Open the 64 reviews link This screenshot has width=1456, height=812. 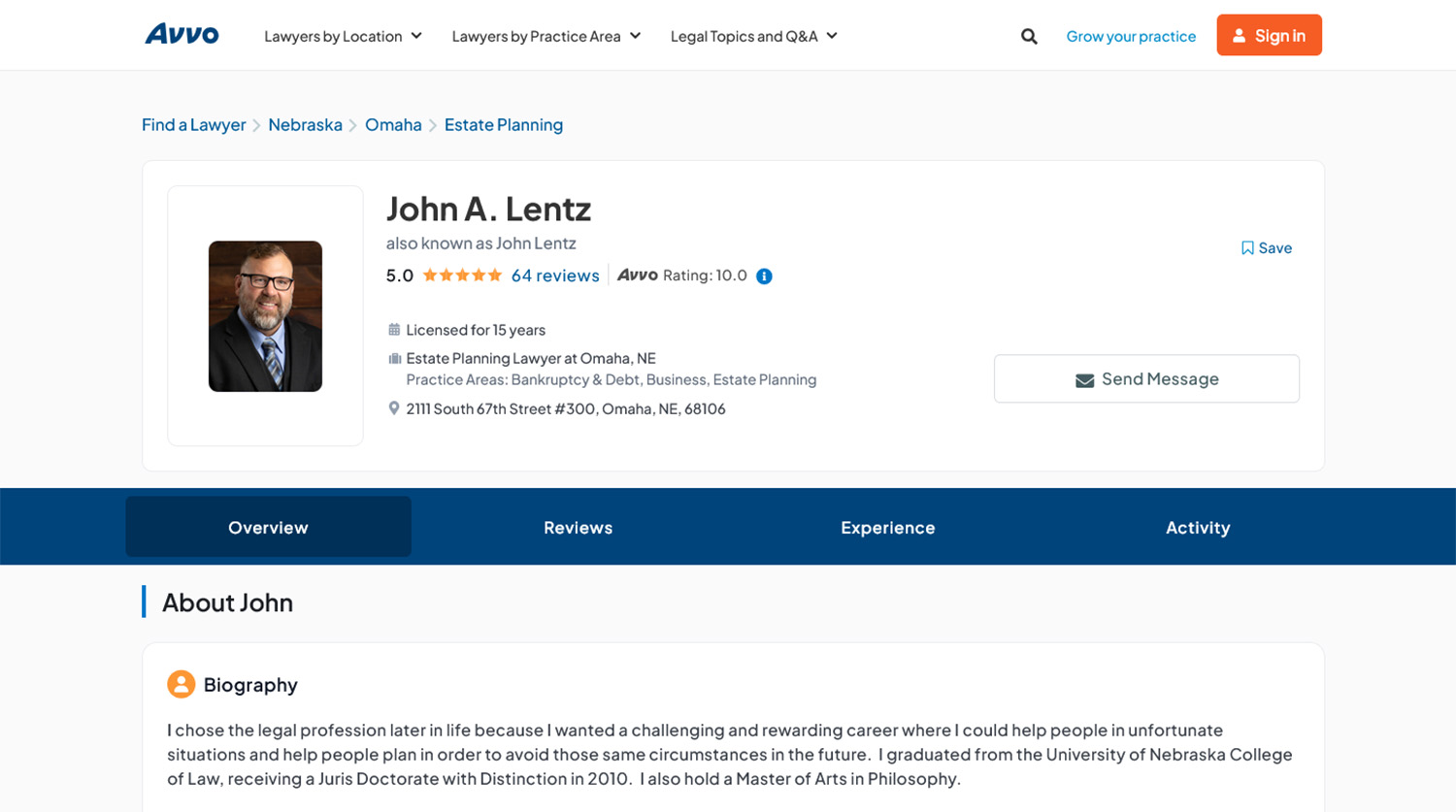(555, 276)
